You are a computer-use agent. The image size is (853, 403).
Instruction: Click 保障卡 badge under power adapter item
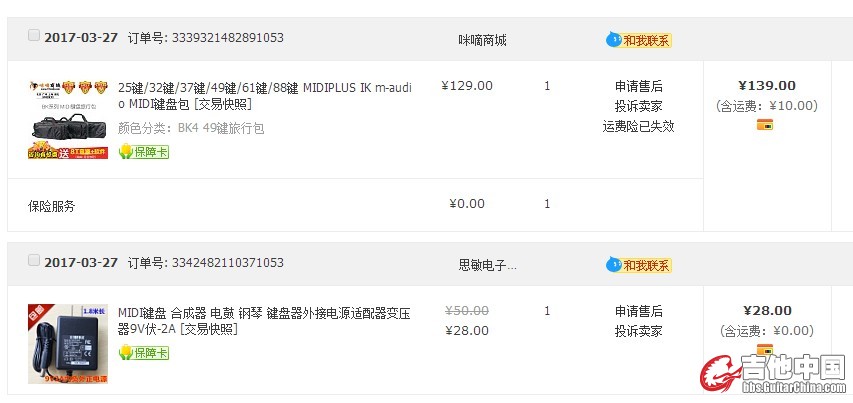(143, 352)
